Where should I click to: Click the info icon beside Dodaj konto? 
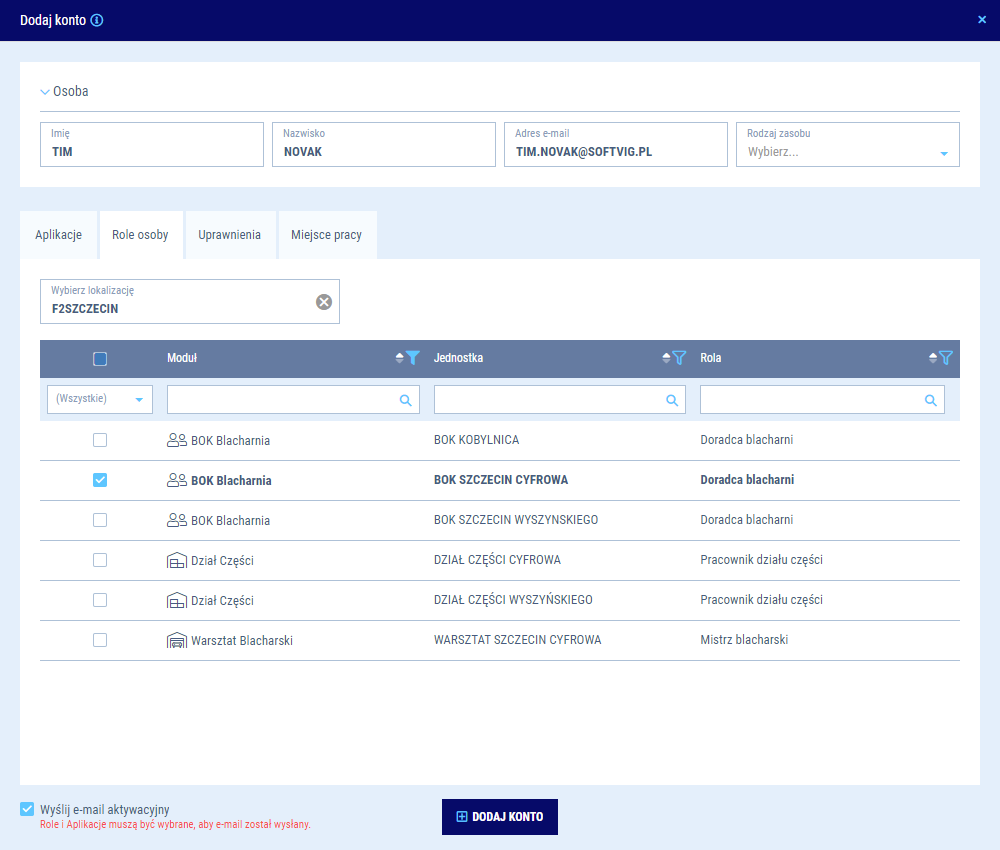97,20
